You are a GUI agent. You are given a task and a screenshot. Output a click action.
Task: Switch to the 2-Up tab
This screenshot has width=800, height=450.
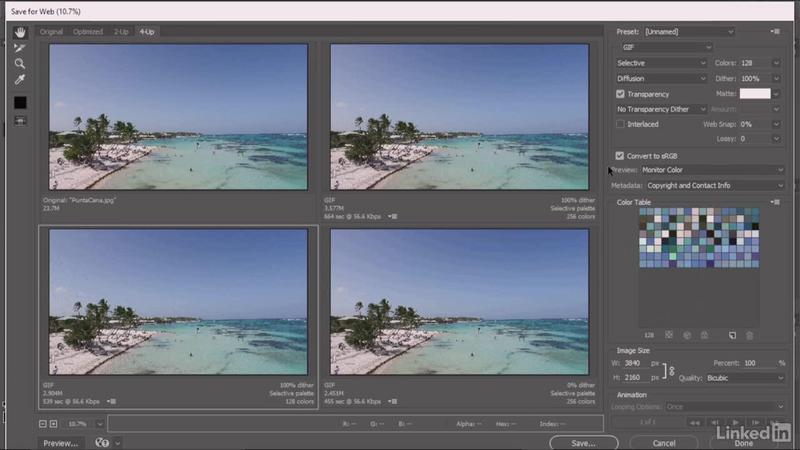tap(121, 32)
